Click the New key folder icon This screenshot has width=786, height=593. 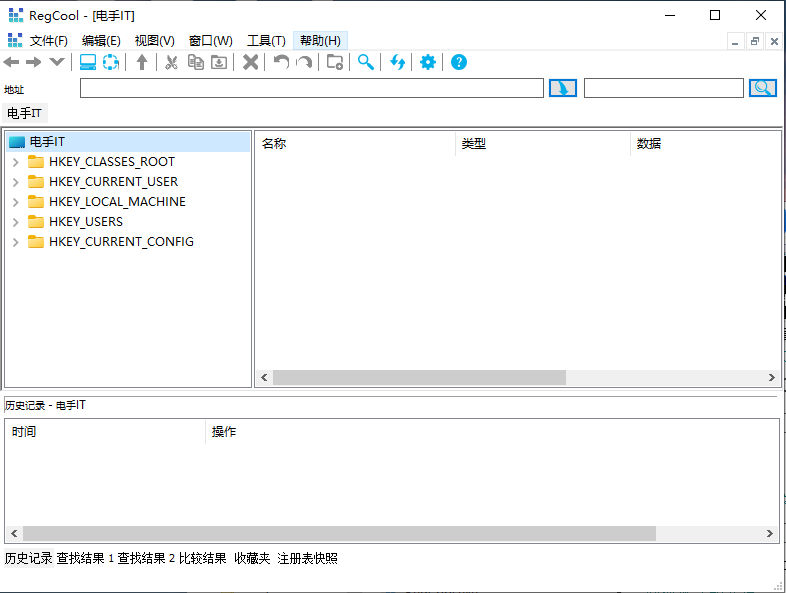tap(335, 62)
